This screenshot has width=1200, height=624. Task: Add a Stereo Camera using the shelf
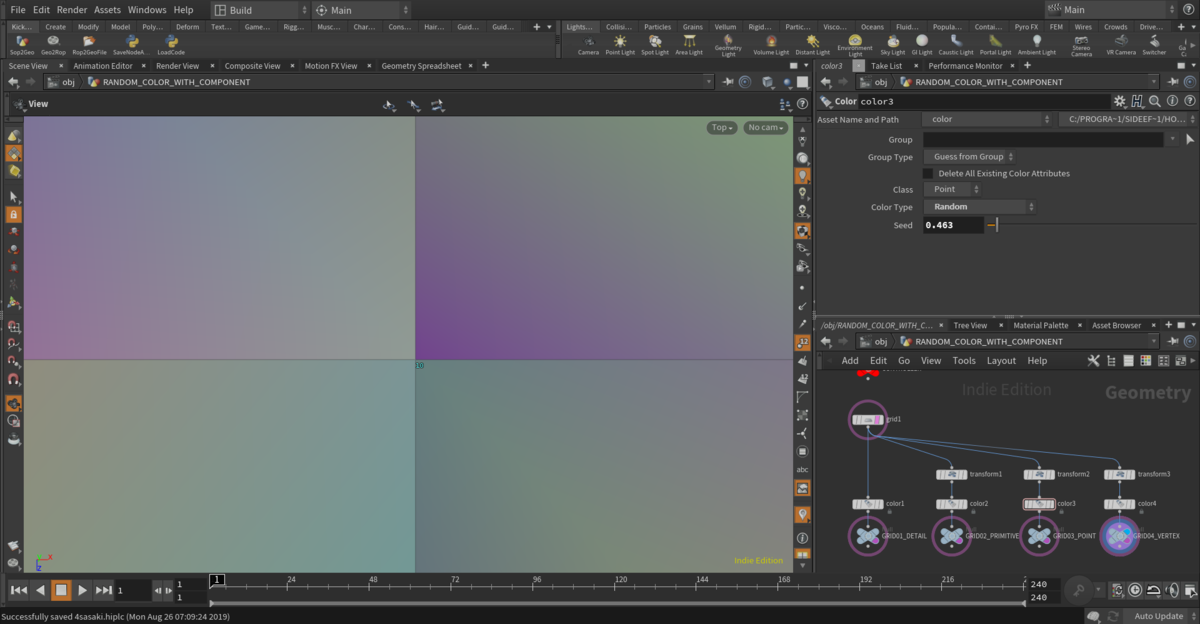click(x=1082, y=39)
